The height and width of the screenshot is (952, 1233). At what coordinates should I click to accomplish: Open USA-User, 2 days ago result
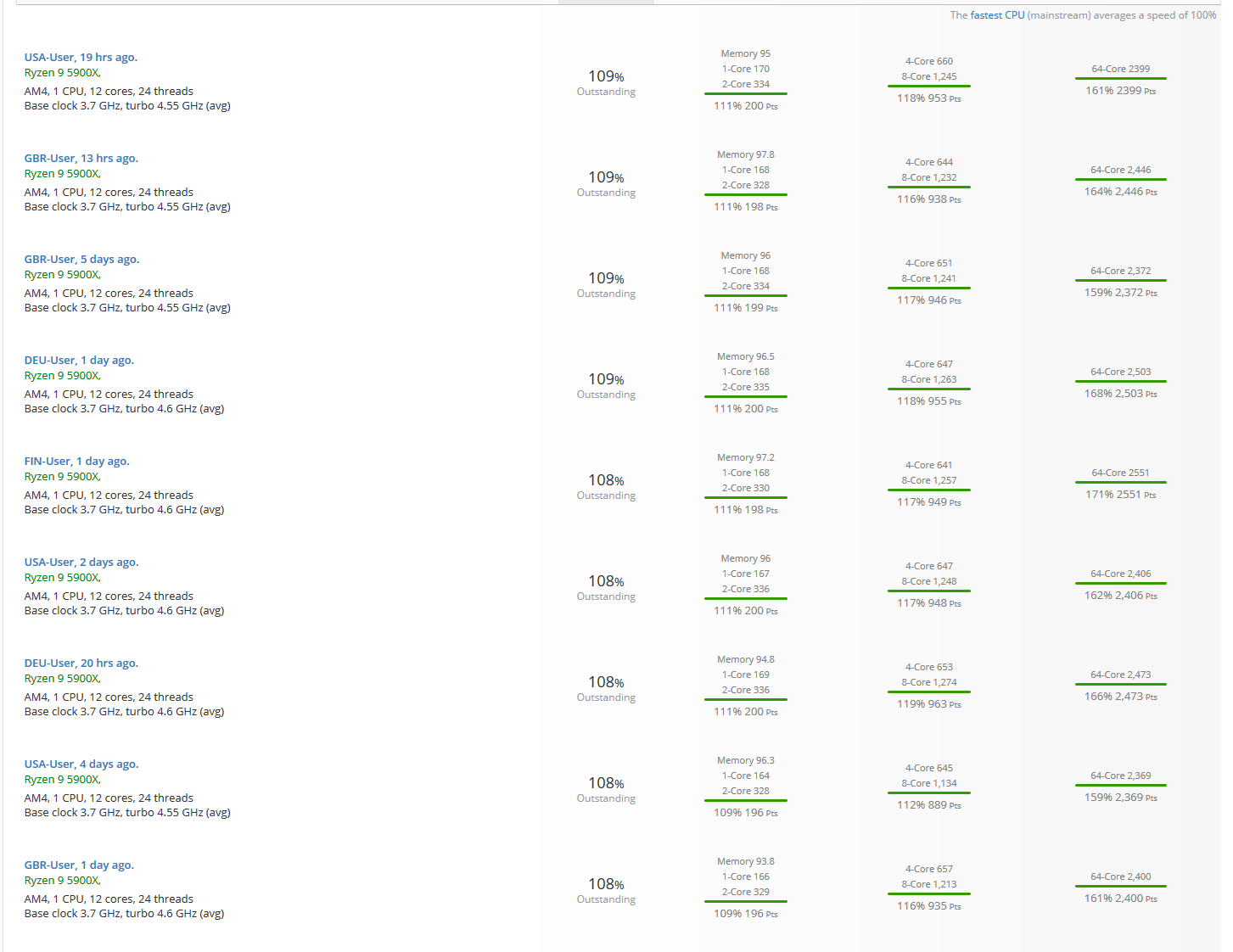coord(81,563)
